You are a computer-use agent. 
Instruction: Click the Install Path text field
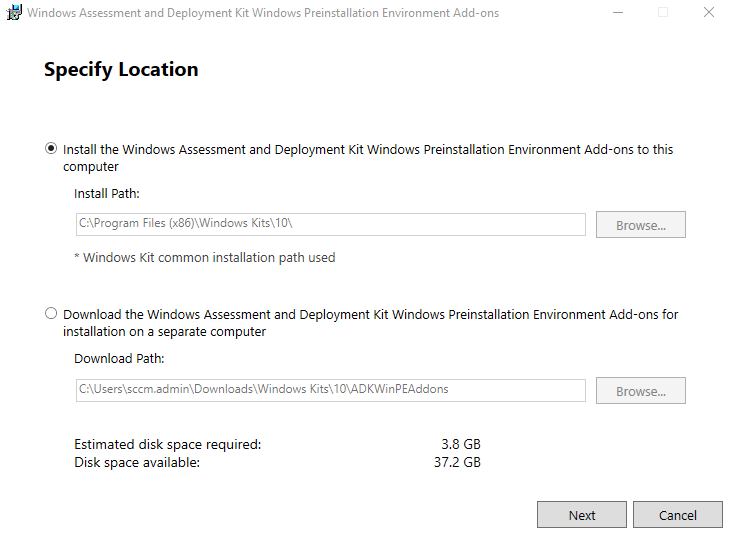point(330,224)
